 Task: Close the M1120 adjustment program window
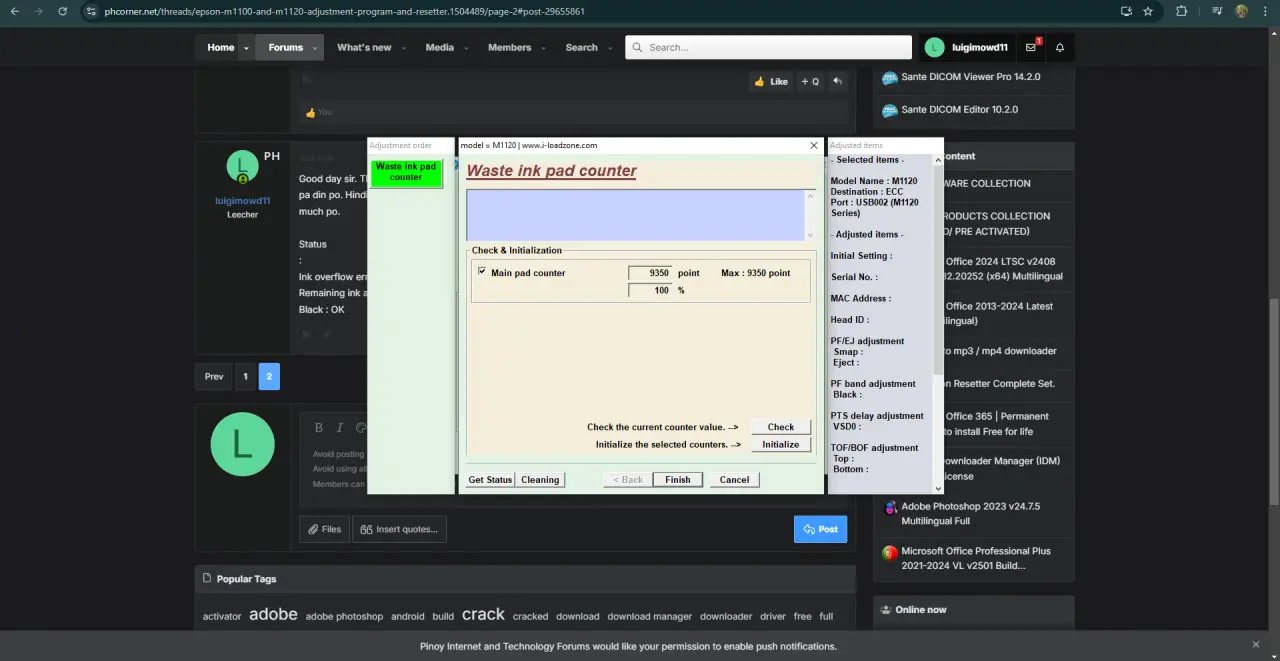(813, 145)
